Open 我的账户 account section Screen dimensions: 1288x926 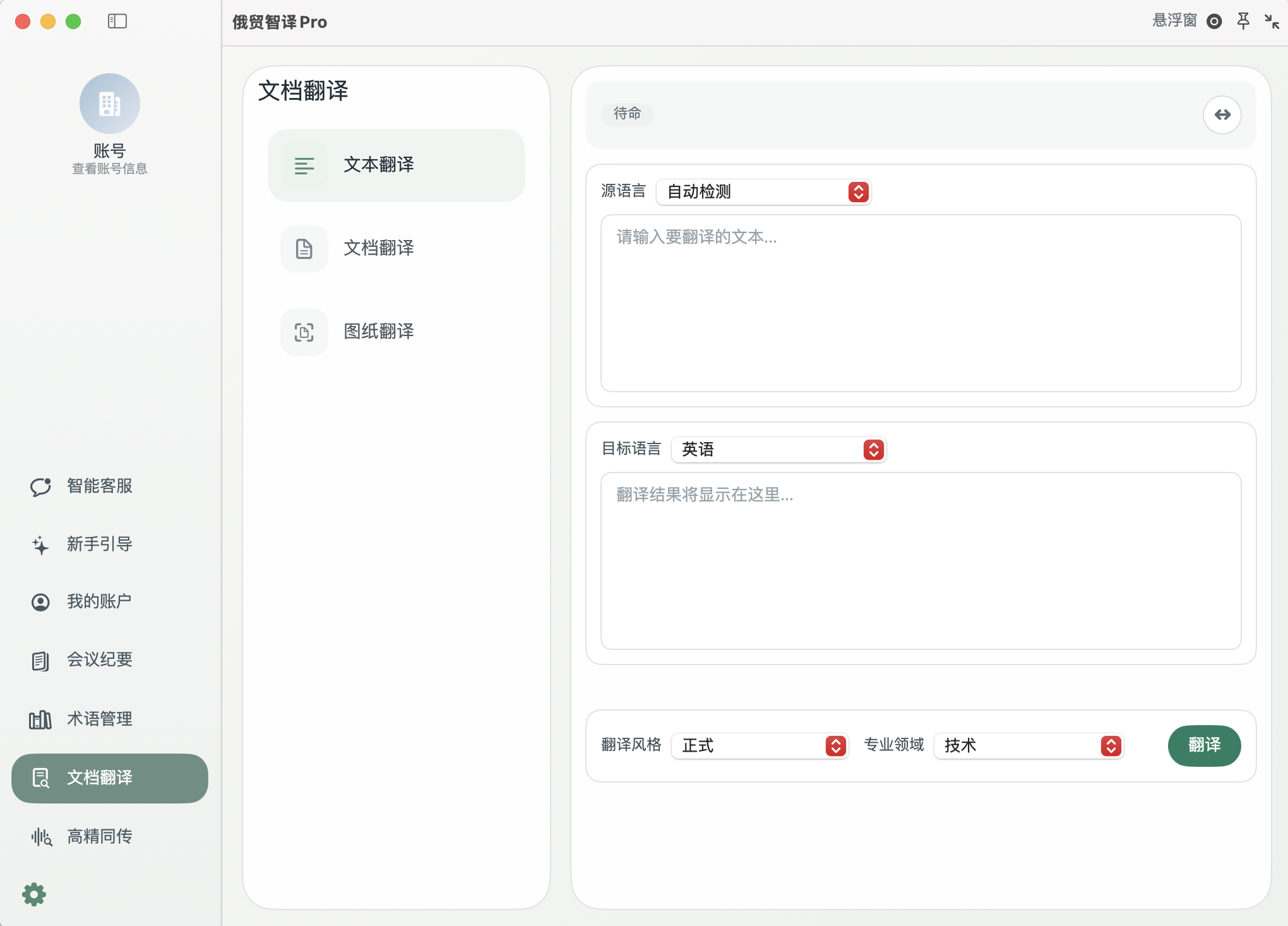(x=98, y=601)
